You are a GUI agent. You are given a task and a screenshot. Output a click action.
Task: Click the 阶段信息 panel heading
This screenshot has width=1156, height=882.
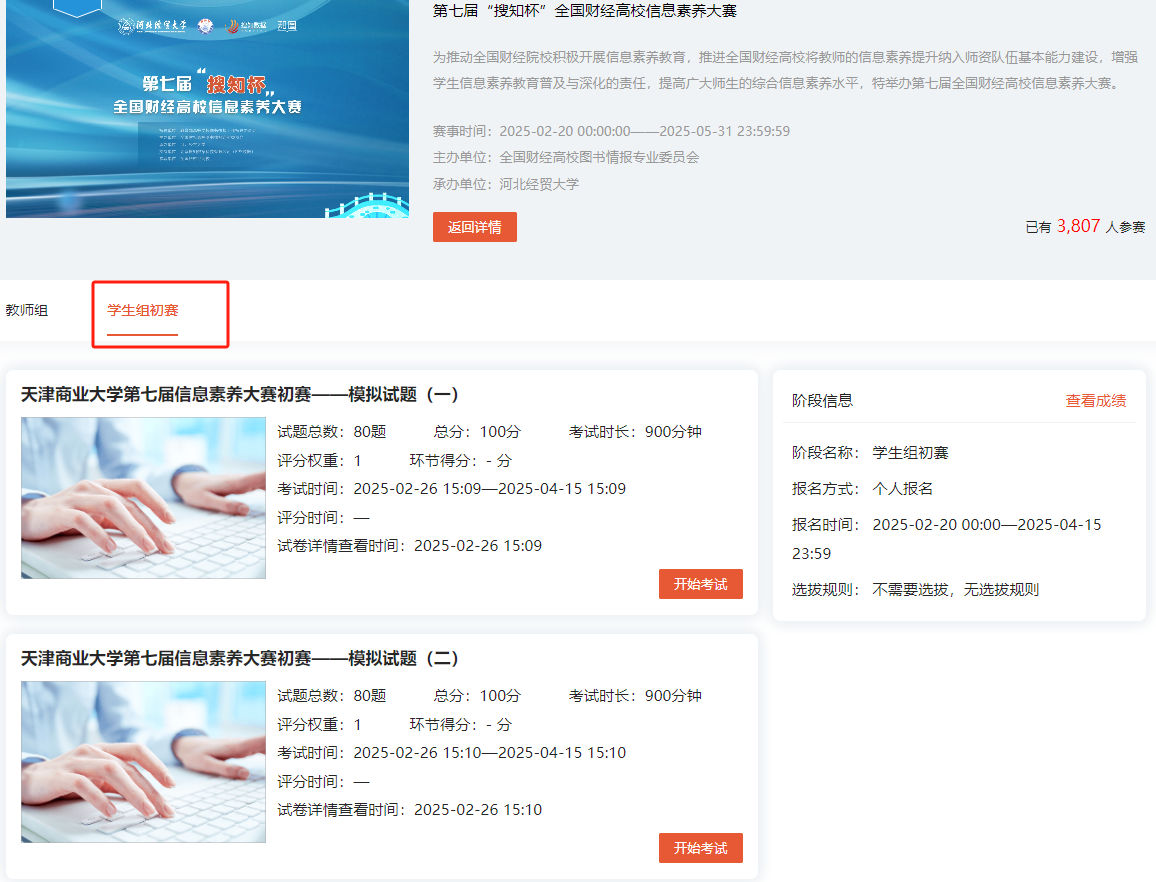[x=822, y=401]
